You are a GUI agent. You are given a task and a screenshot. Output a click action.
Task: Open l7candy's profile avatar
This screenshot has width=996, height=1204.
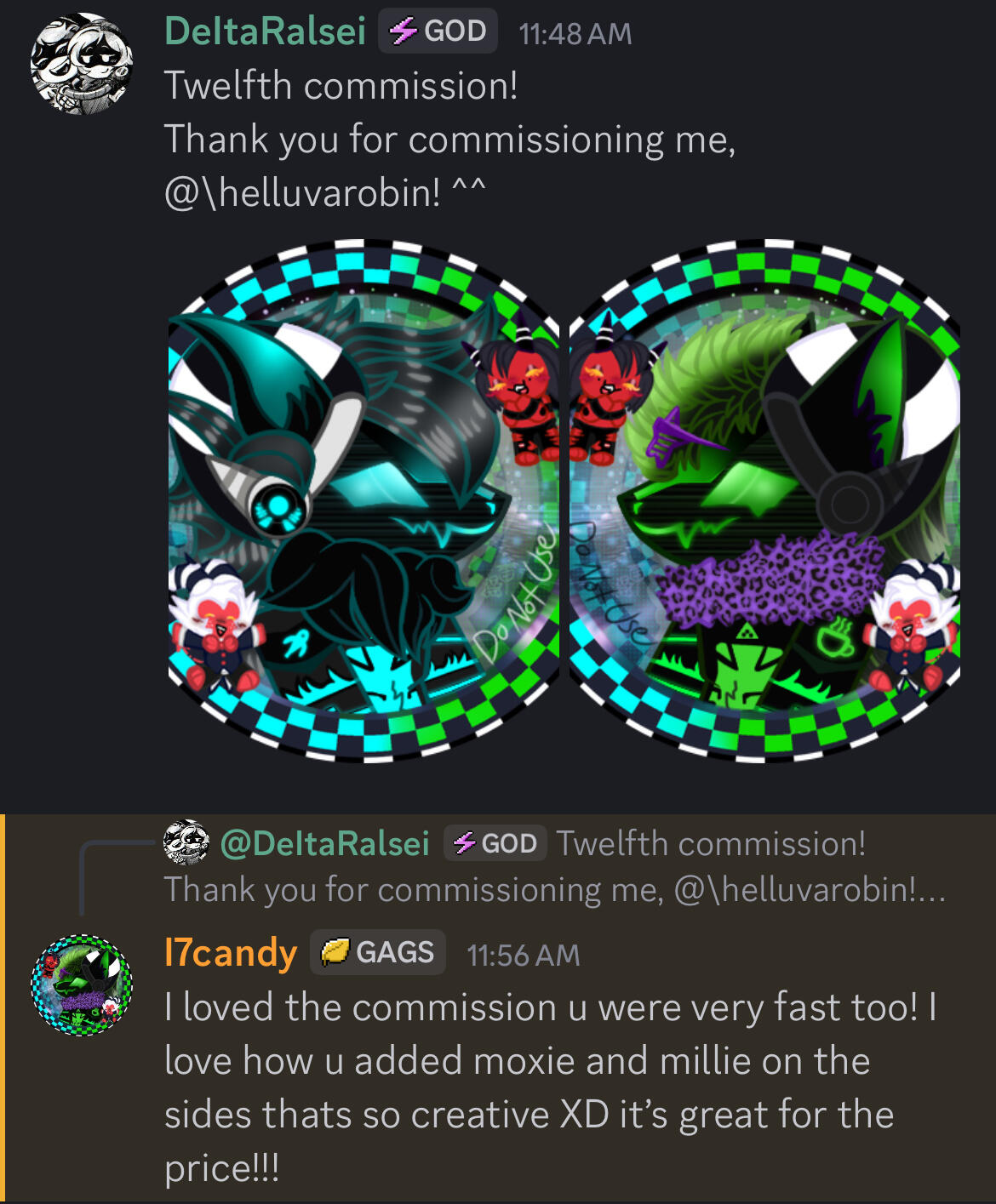point(82,985)
